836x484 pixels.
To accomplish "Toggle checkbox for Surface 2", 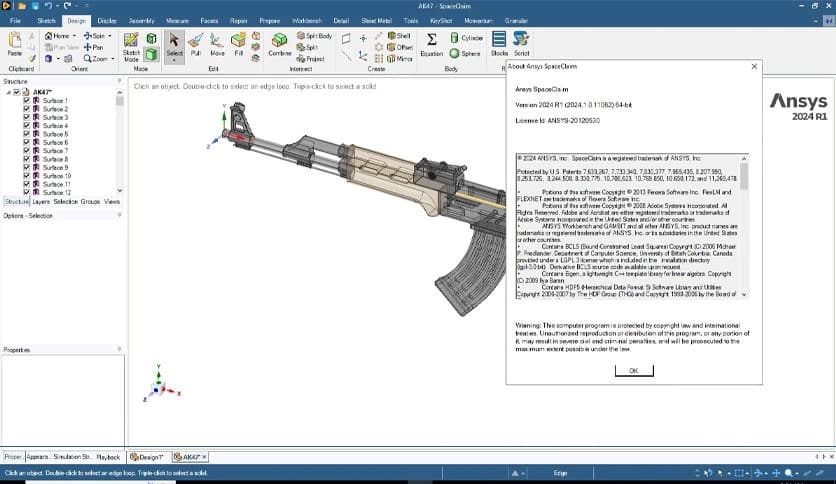I will (x=27, y=109).
